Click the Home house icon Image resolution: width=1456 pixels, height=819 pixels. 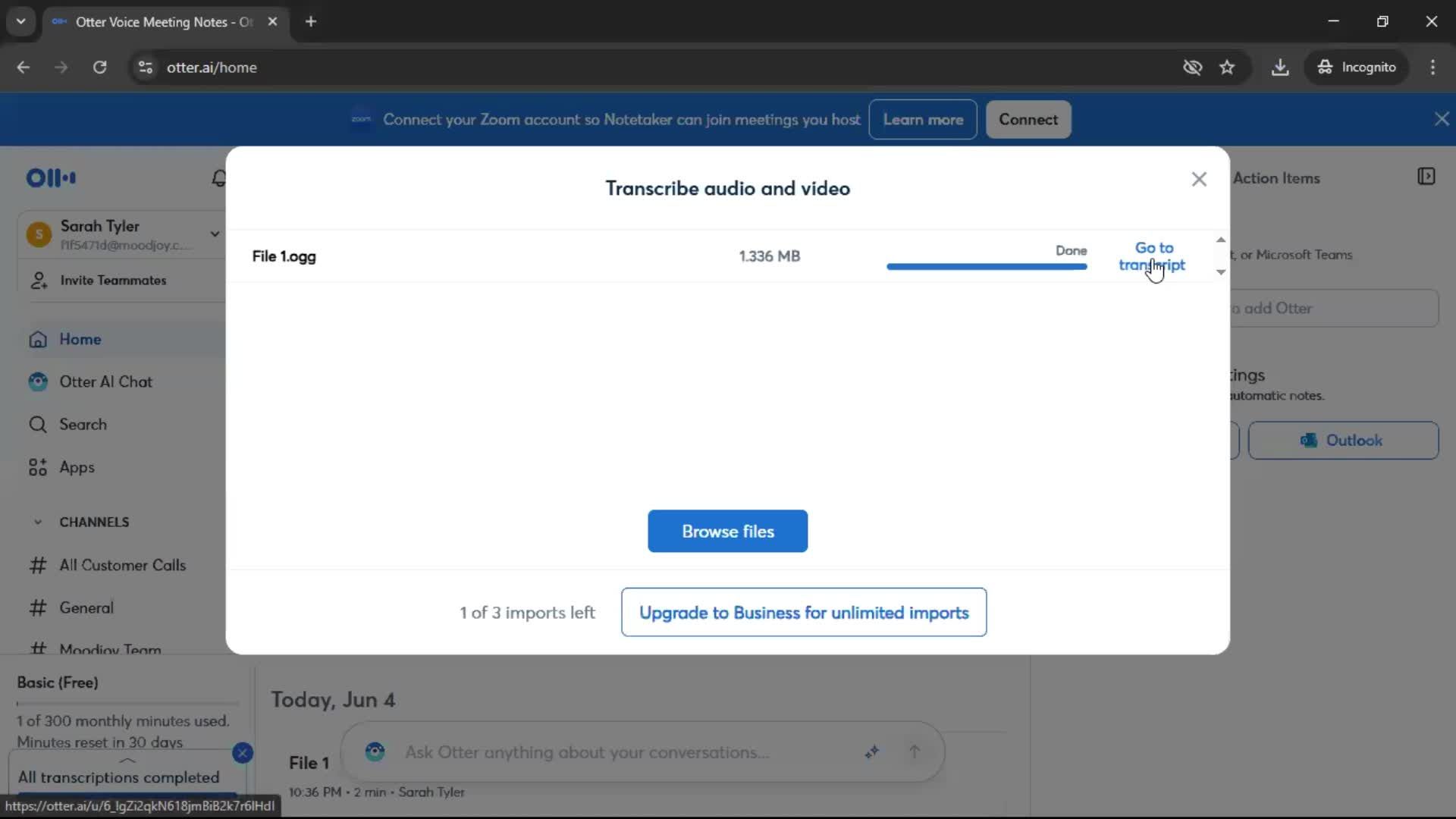click(38, 339)
